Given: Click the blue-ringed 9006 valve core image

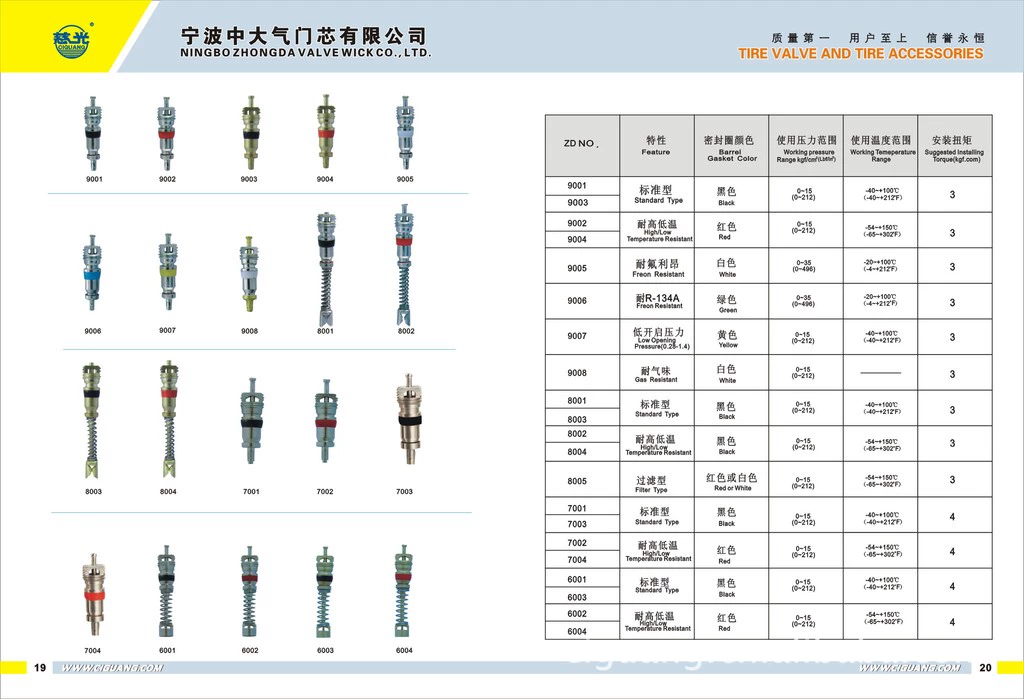Looking at the screenshot, I should 93,271.
